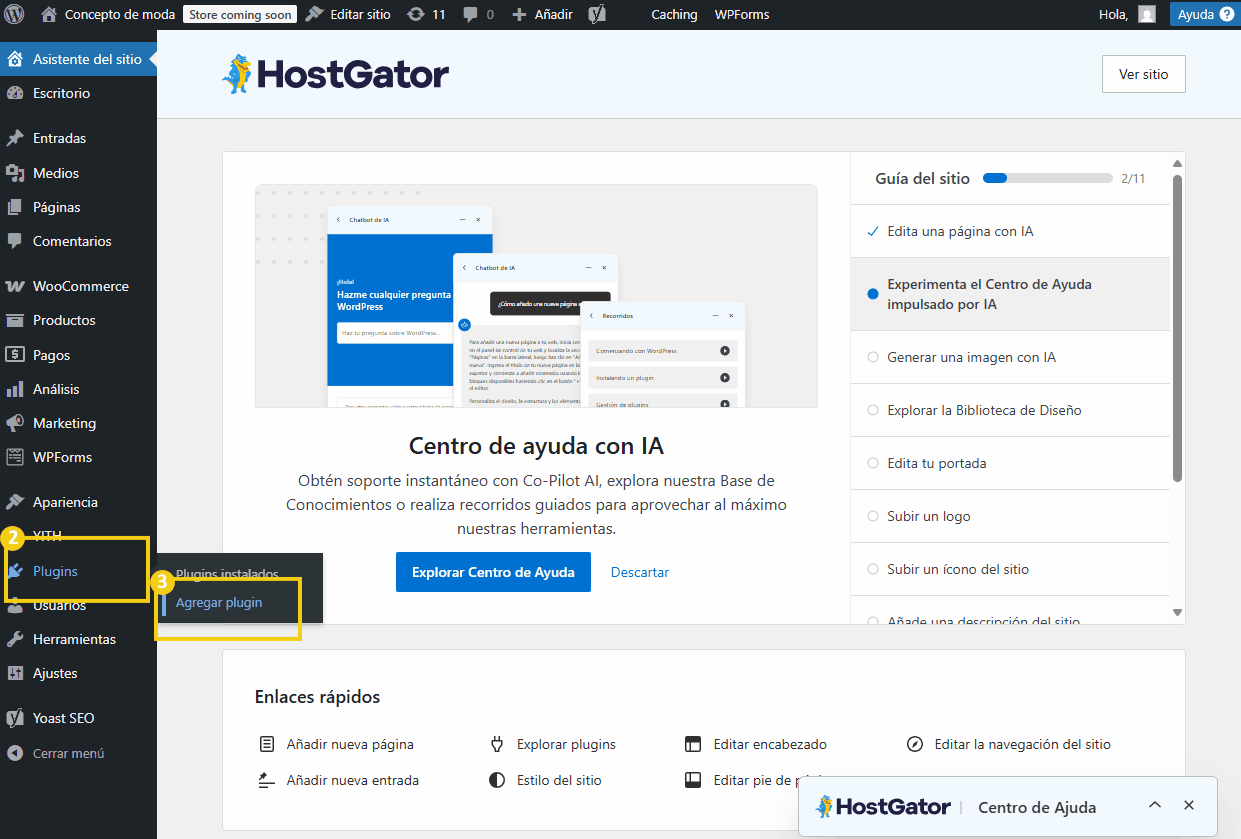Image resolution: width=1241 pixels, height=839 pixels.
Task: Click the Apariencia brush icon
Action: pyautogui.click(x=15, y=502)
